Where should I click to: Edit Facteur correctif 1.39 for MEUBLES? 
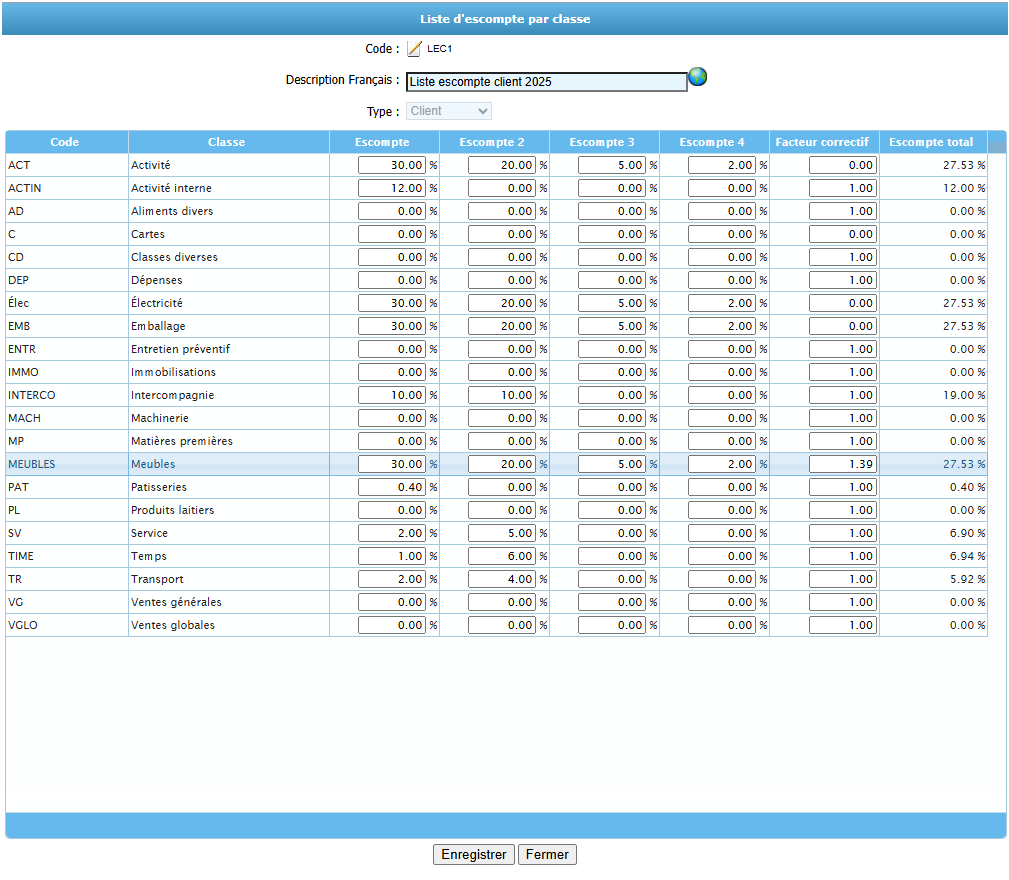(843, 464)
